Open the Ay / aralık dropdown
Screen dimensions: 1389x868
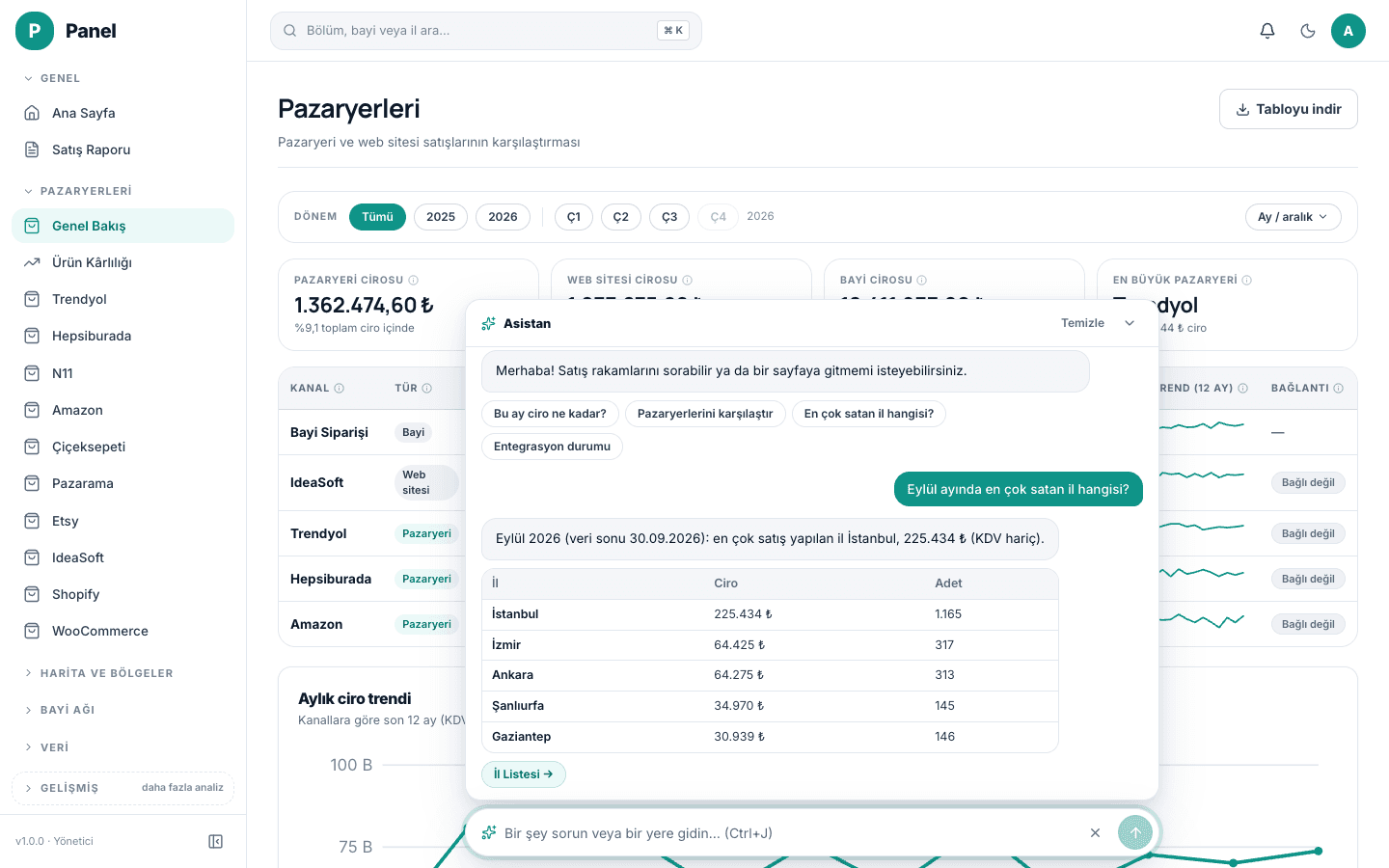tap(1293, 217)
